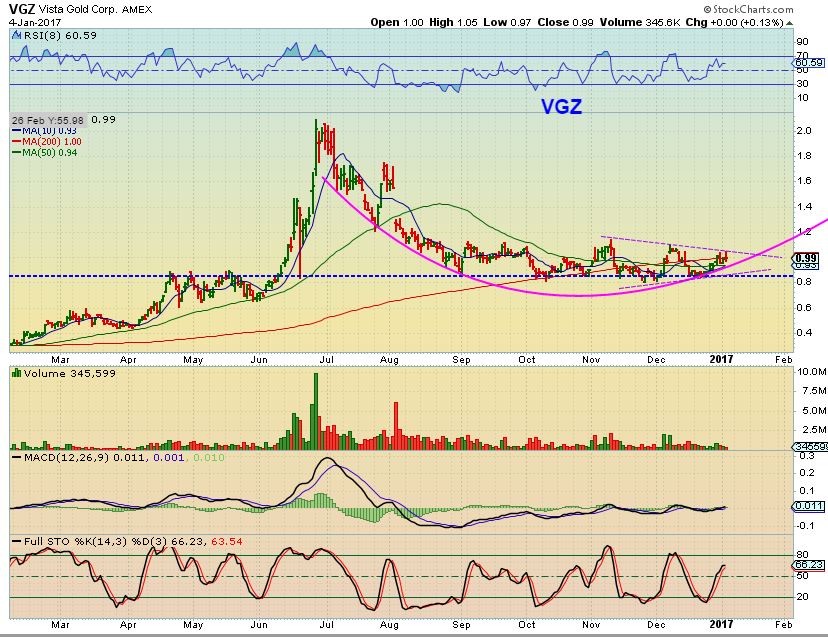828x637 pixels.
Task: Click the Open 1.00 header value
Action: [397, 22]
